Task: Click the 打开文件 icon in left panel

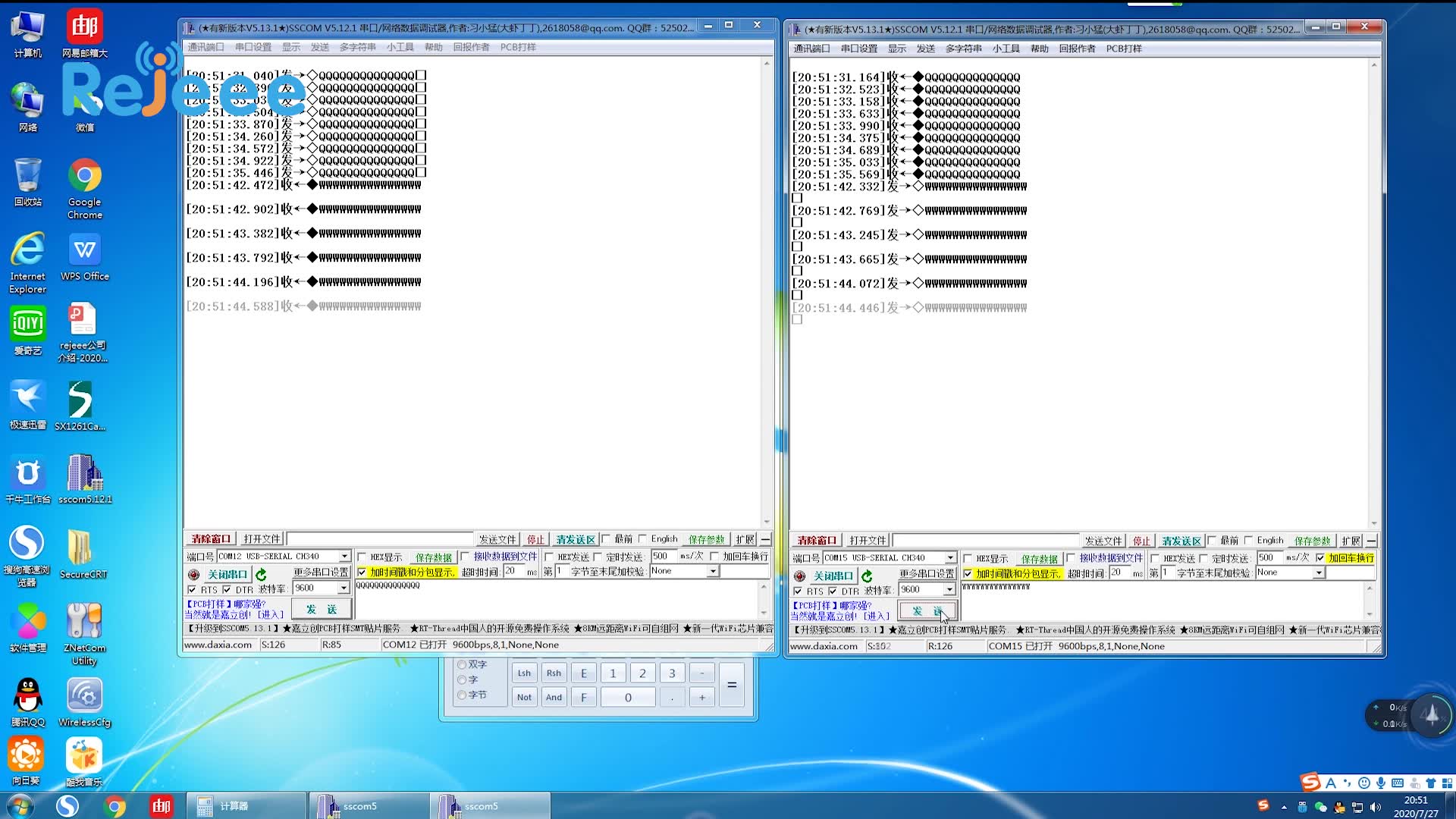Action: point(262,539)
